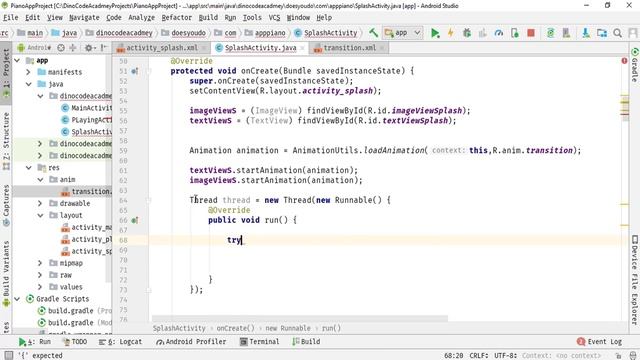
Task: Open the AVD Manager icon
Action: (x=567, y=33)
